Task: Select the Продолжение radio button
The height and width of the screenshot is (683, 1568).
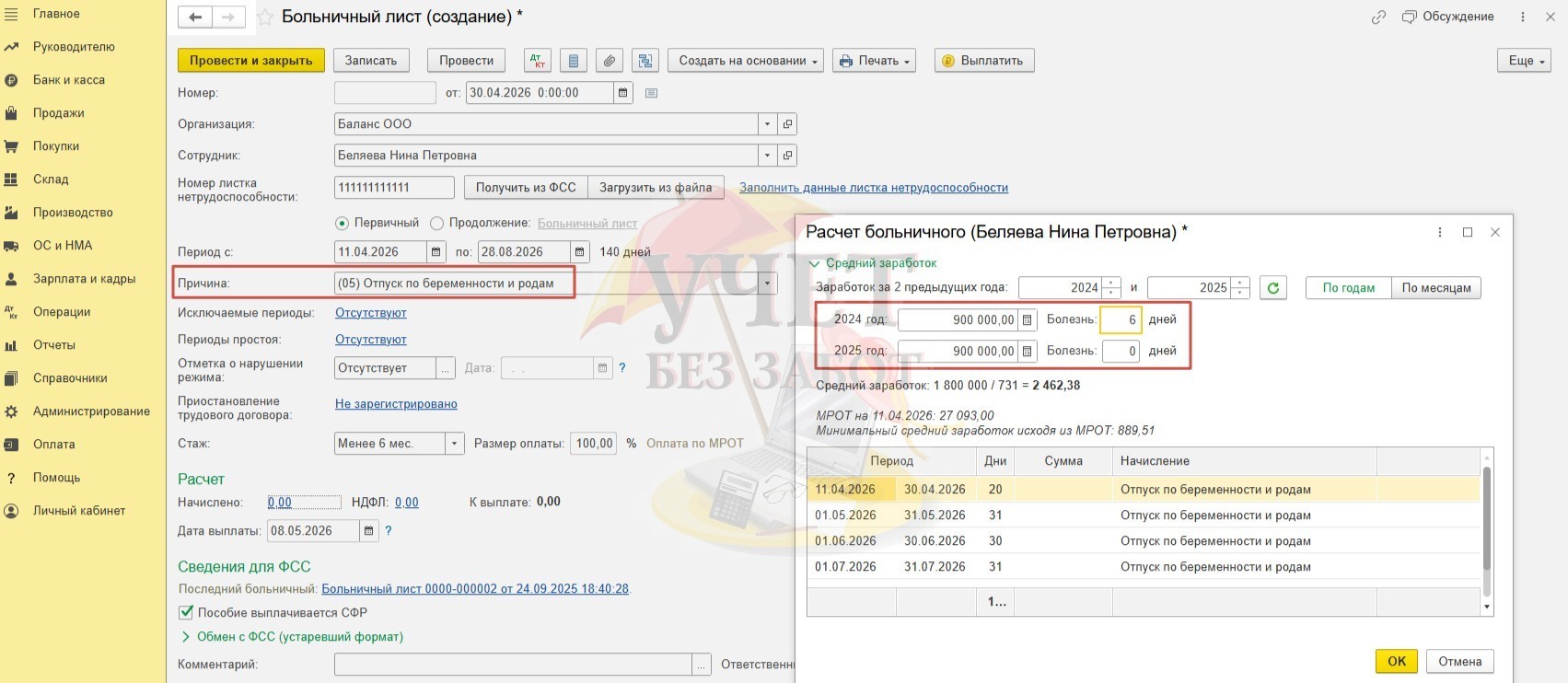Action: [437, 223]
